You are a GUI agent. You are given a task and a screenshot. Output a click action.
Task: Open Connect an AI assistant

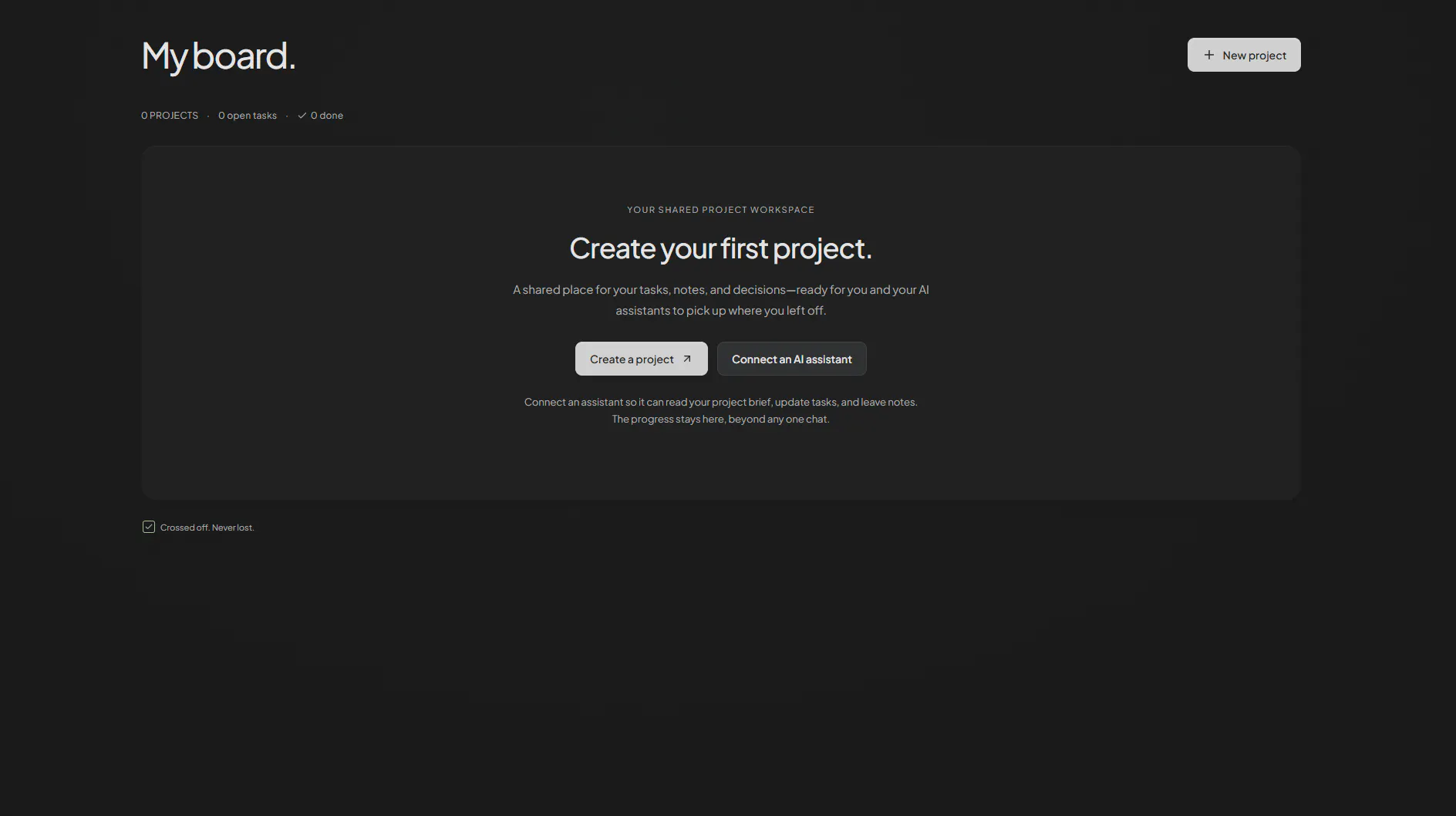point(792,359)
